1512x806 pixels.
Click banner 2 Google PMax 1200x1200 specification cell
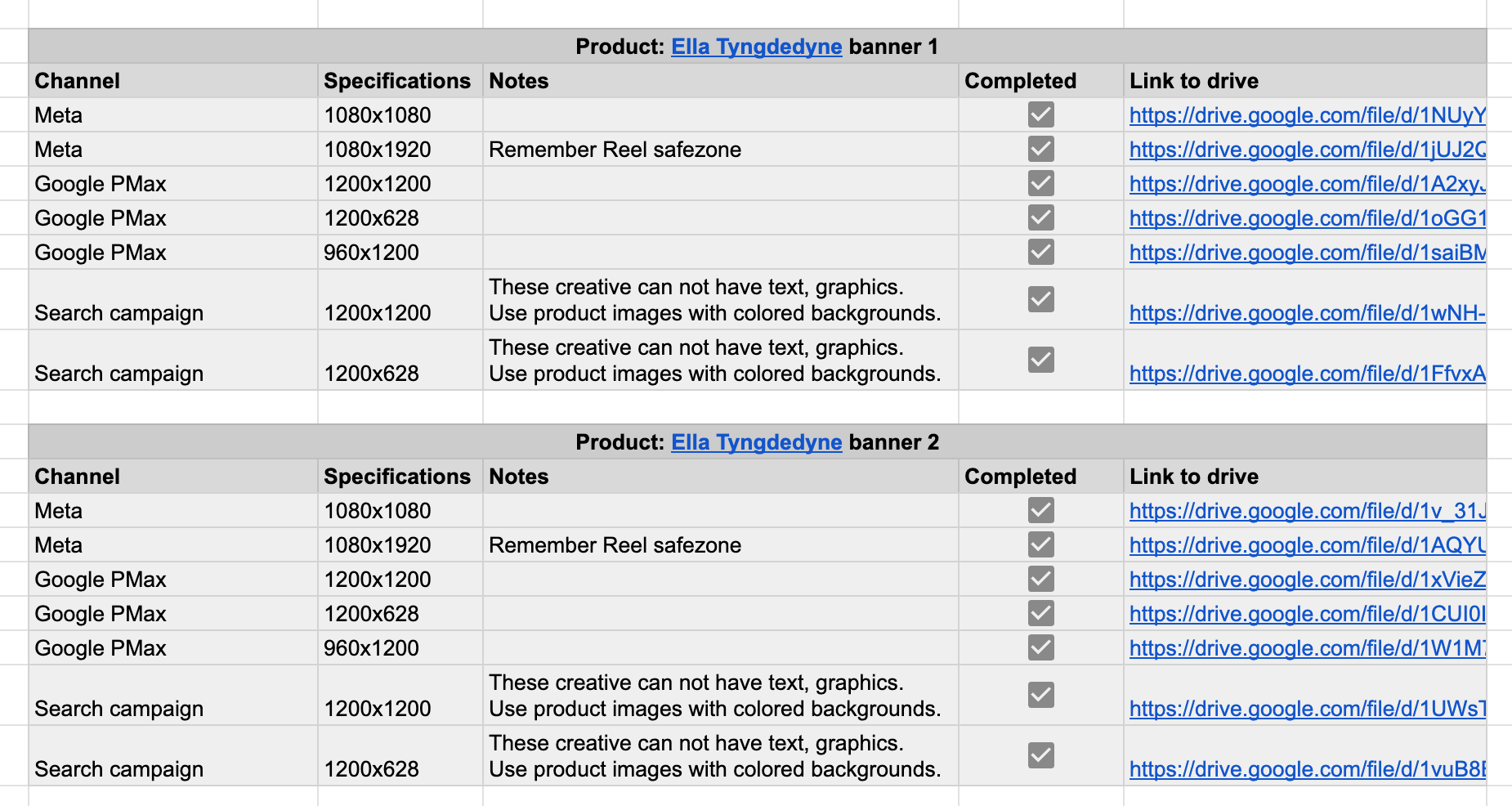click(x=400, y=580)
